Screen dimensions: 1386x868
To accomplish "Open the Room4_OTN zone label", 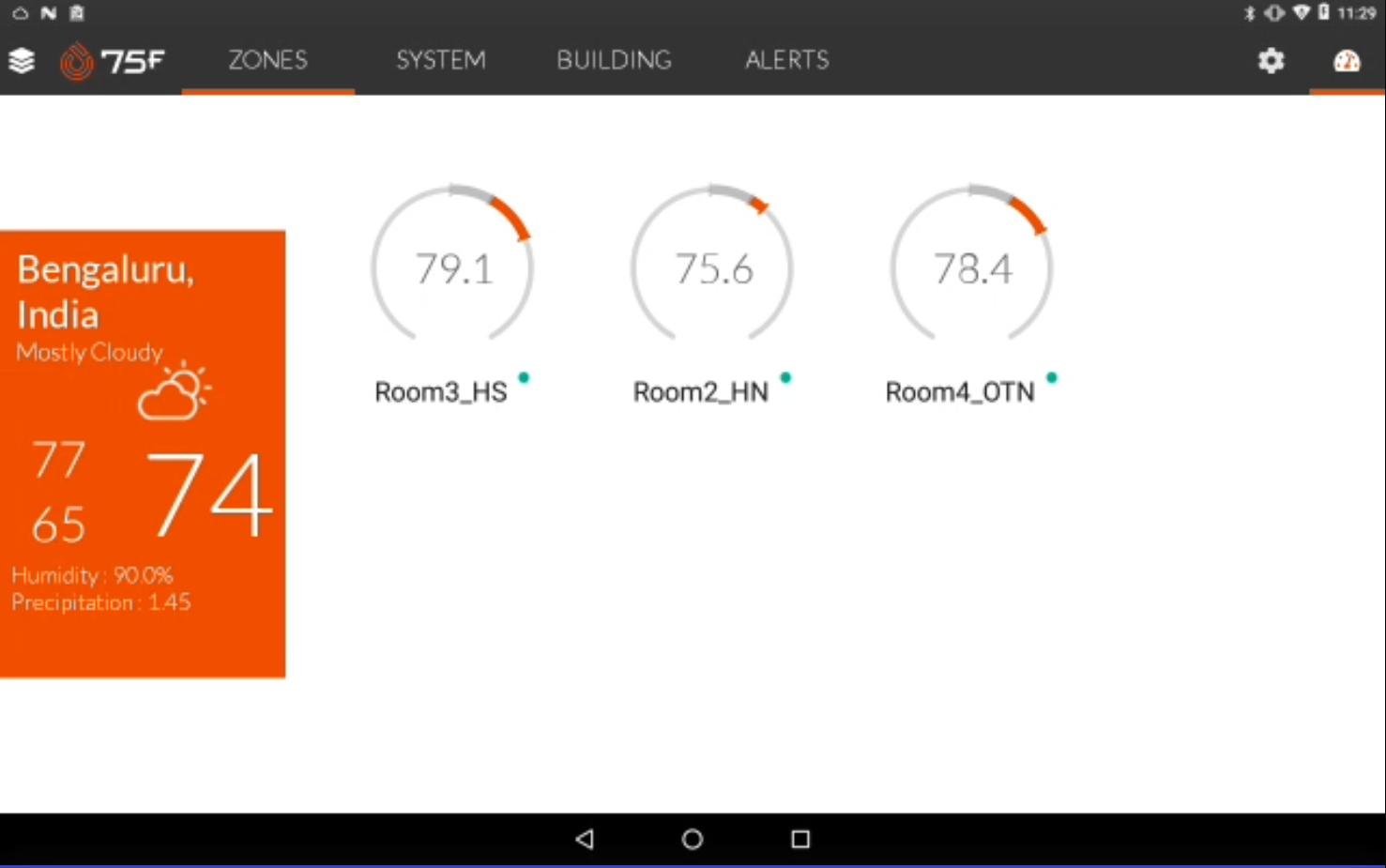I will [960, 392].
